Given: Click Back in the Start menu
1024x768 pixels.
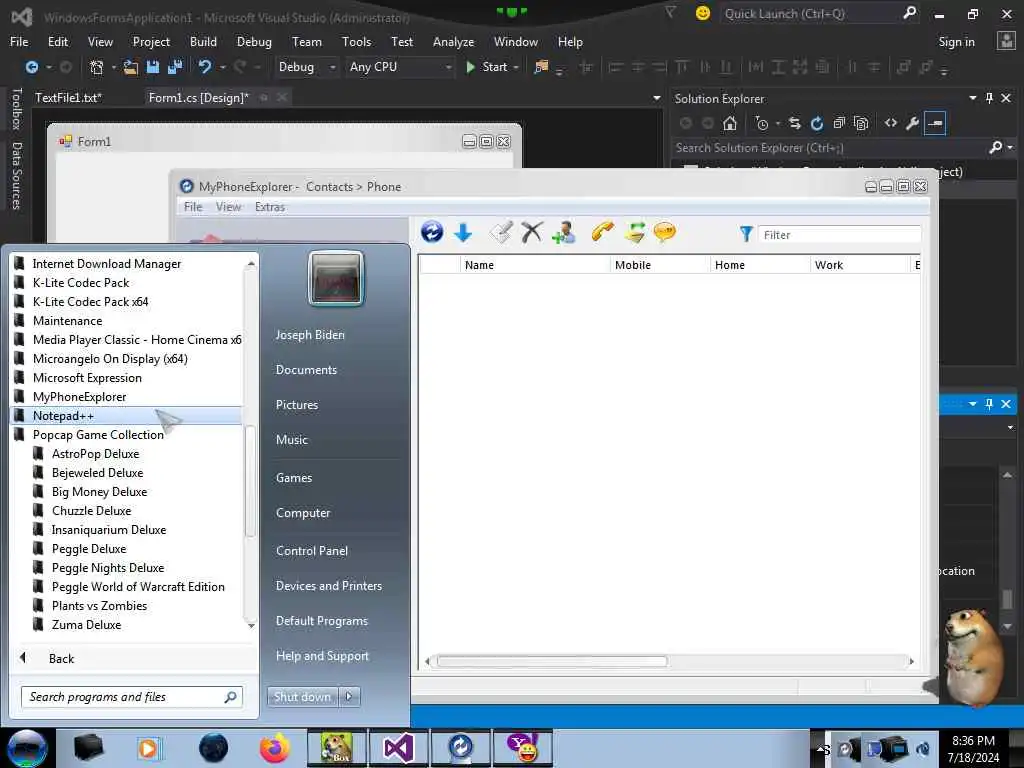Looking at the screenshot, I should tap(61, 658).
